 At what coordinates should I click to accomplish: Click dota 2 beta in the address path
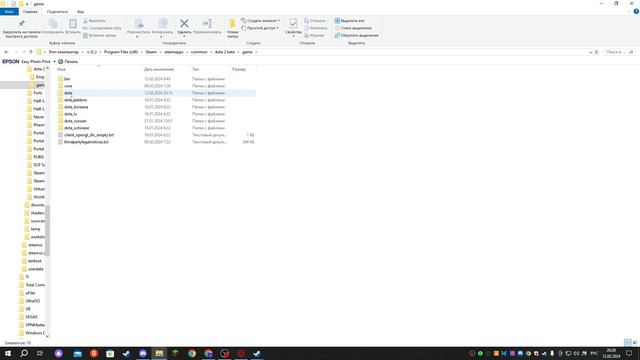pos(225,52)
